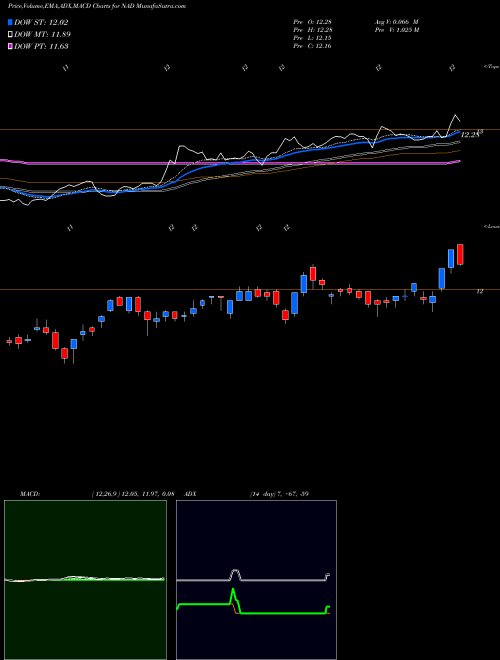The width and height of the screenshot is (500, 660).
Task: Click the 'Pre L: 12.15' low value
Action: pyautogui.click(x=313, y=38)
